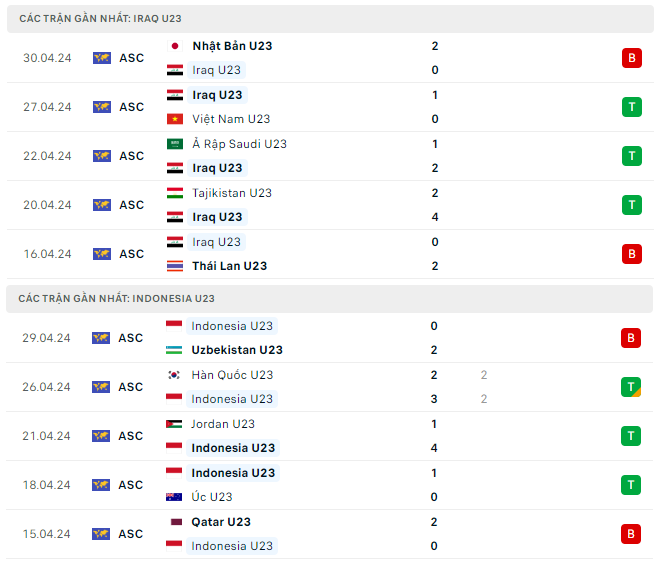Click the Jordan flag icon
Image resolution: width=659 pixels, height=572 pixels.
(175, 424)
